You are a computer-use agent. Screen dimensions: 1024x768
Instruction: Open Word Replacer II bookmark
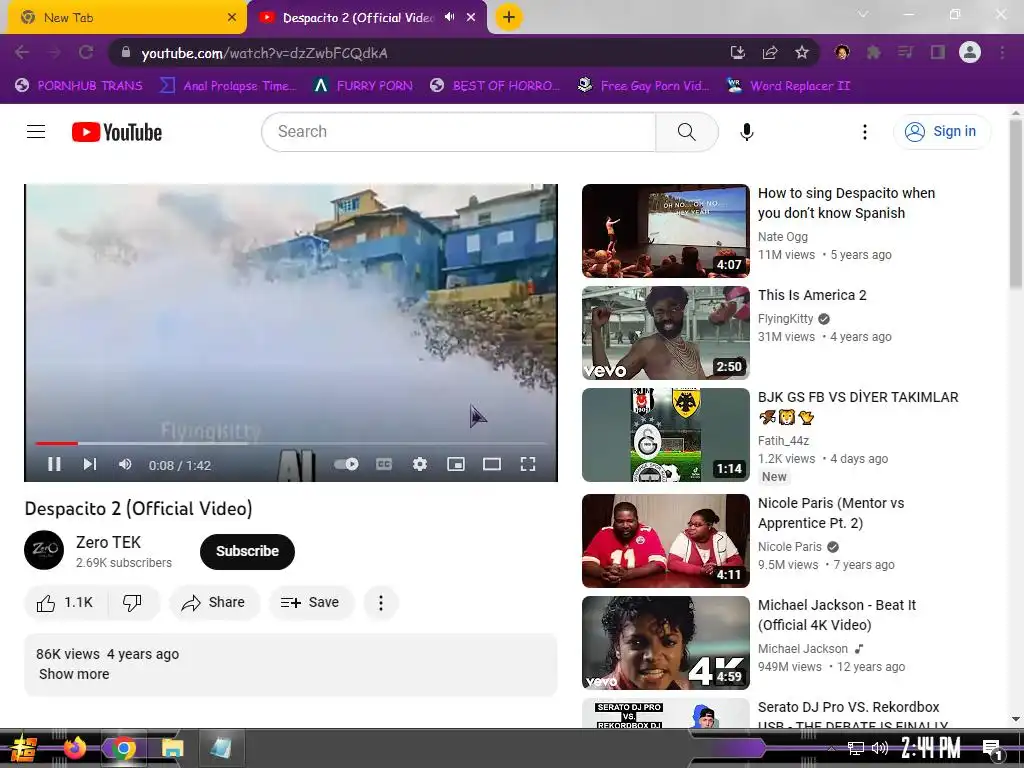point(788,86)
